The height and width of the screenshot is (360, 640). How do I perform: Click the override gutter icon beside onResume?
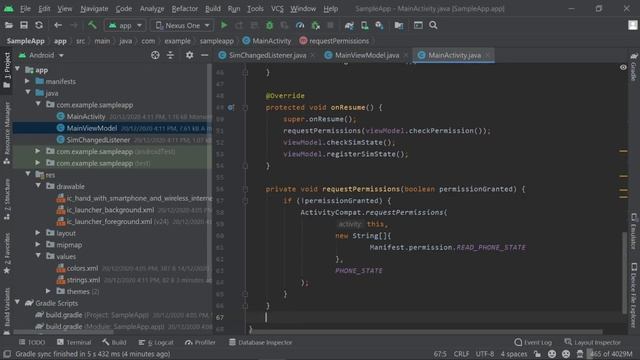pos(231,108)
